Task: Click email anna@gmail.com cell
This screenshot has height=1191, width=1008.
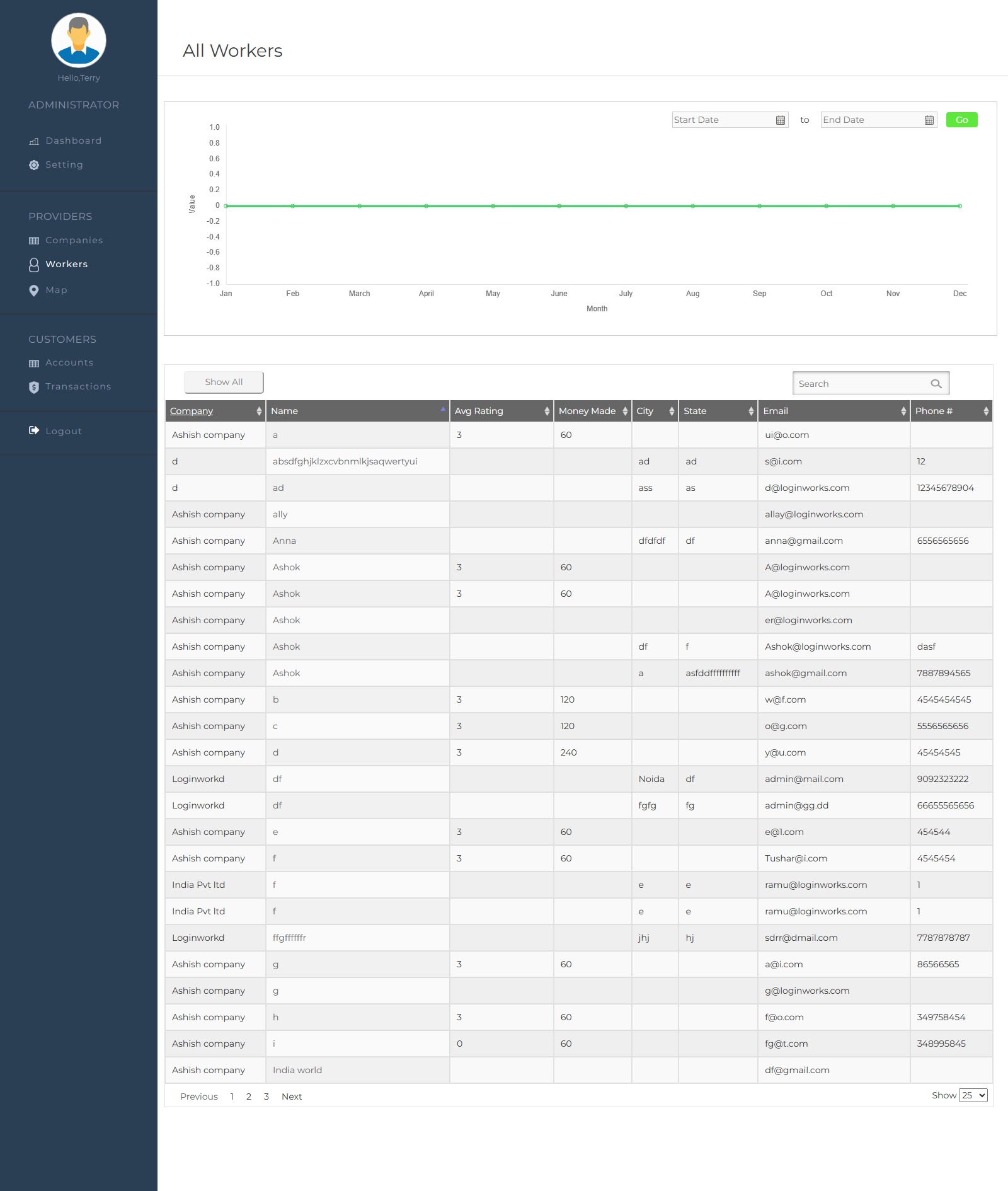Action: 834,541
